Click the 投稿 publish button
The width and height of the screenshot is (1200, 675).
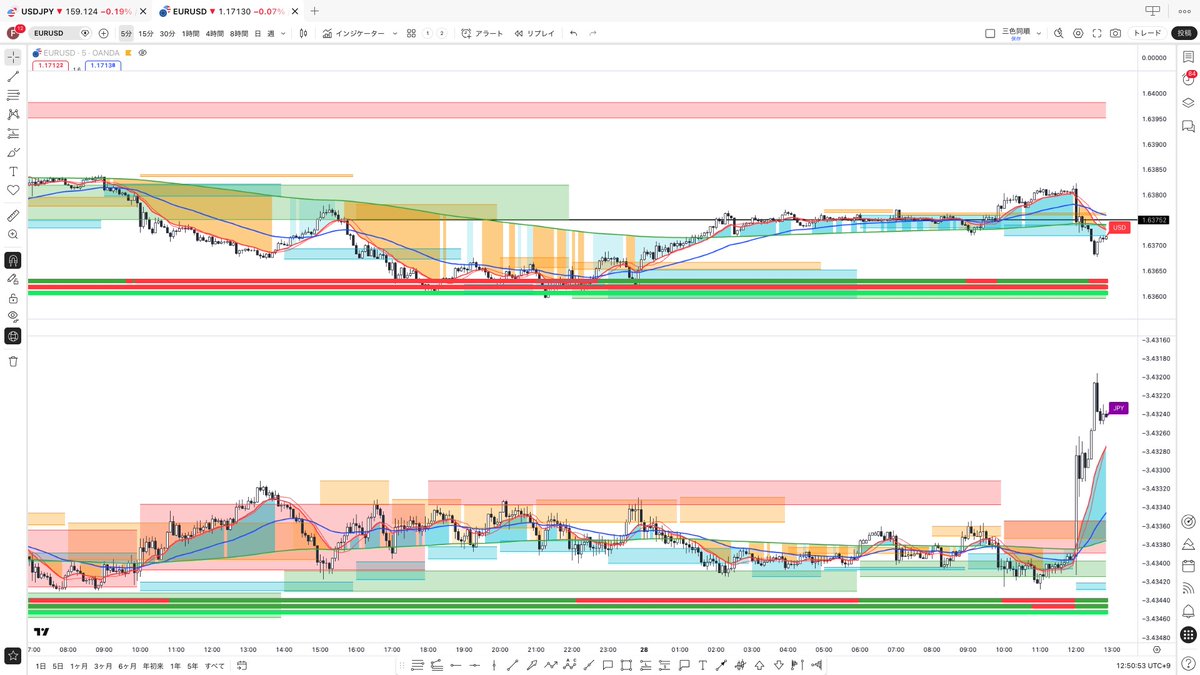tap(1183, 33)
